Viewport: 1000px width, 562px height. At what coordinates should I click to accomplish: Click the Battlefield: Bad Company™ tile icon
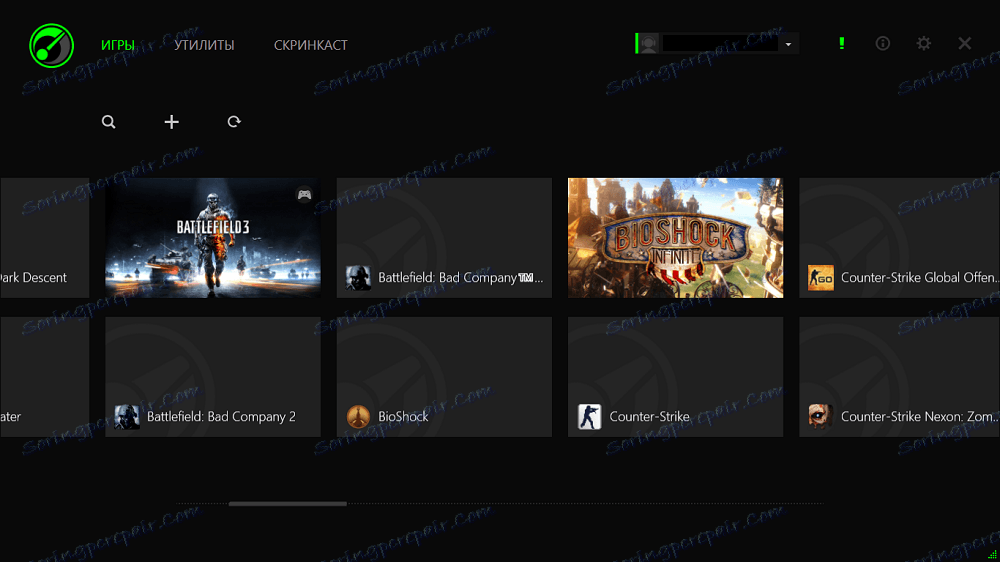[358, 277]
